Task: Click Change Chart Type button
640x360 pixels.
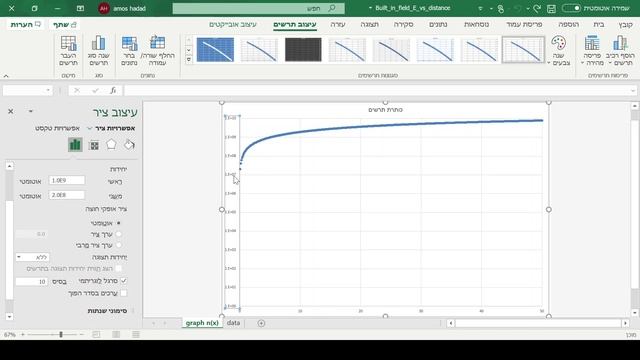Action: coord(98,51)
